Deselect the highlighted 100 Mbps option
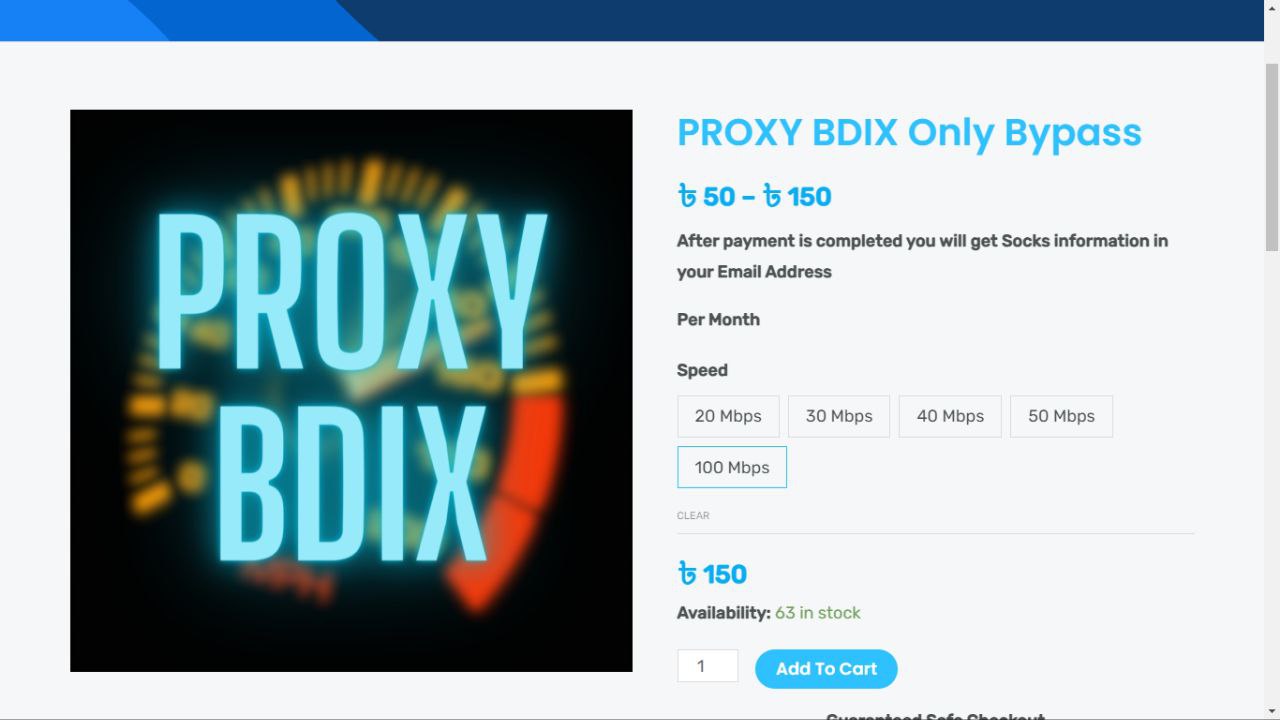The width and height of the screenshot is (1280, 720). click(x=732, y=467)
